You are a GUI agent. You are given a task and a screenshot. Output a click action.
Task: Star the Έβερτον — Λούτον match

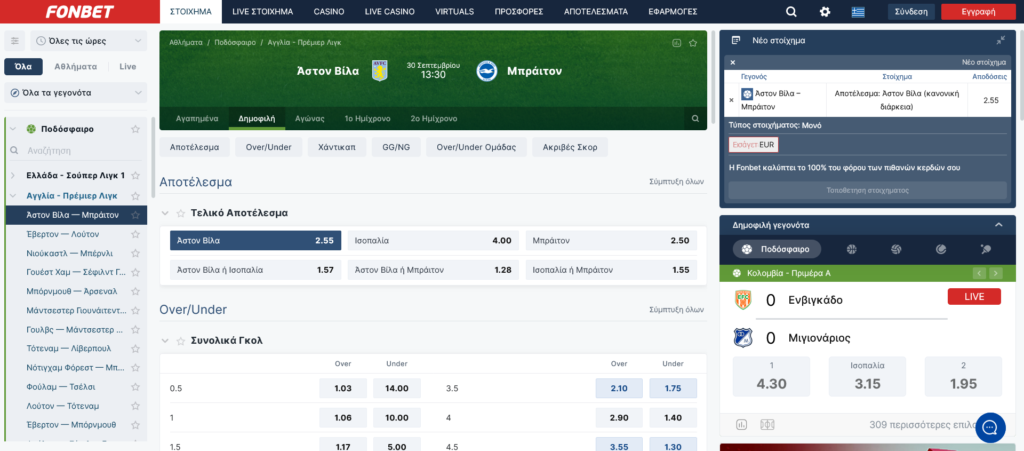point(135,234)
